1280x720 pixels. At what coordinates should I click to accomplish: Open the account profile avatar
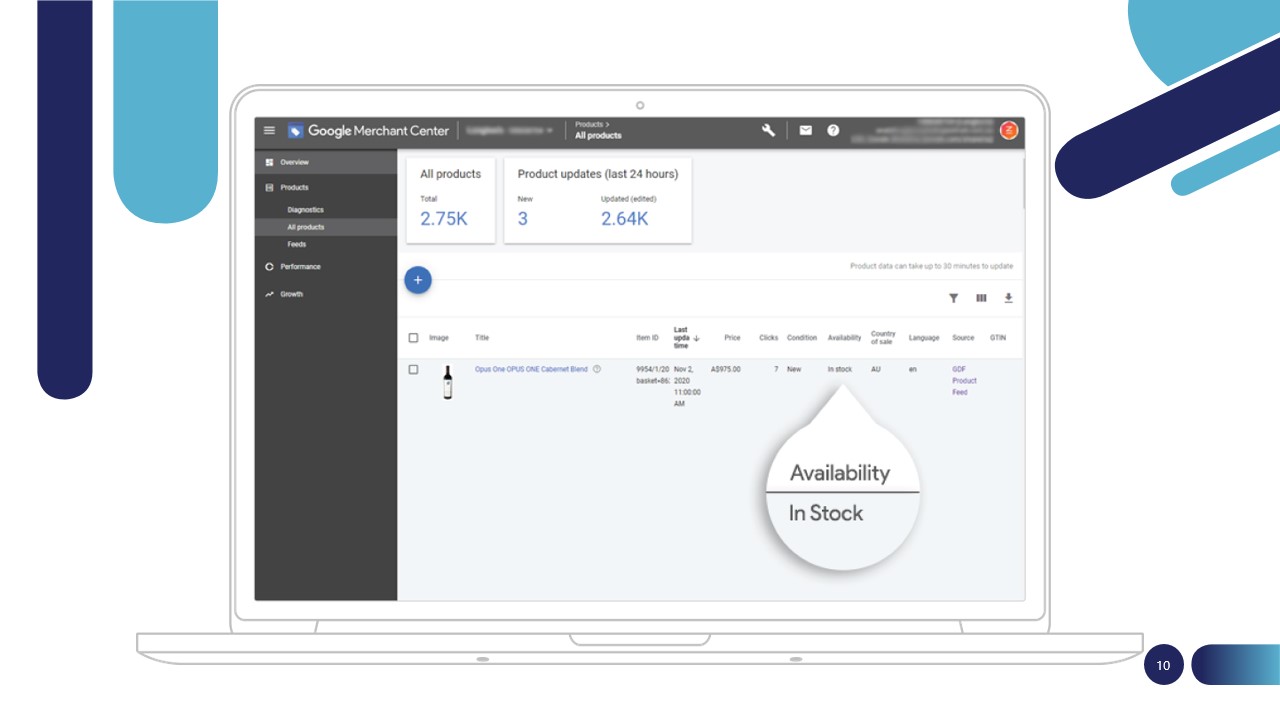click(1009, 130)
